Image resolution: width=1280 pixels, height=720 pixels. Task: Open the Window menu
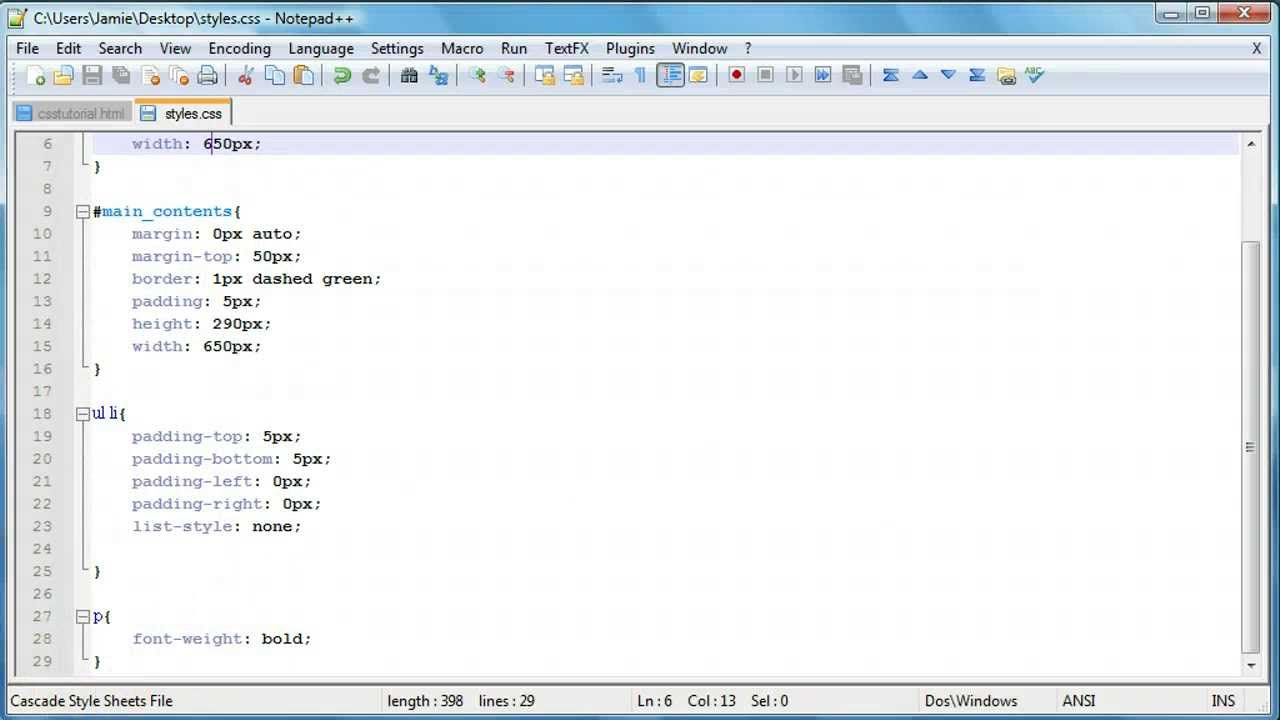tap(699, 48)
